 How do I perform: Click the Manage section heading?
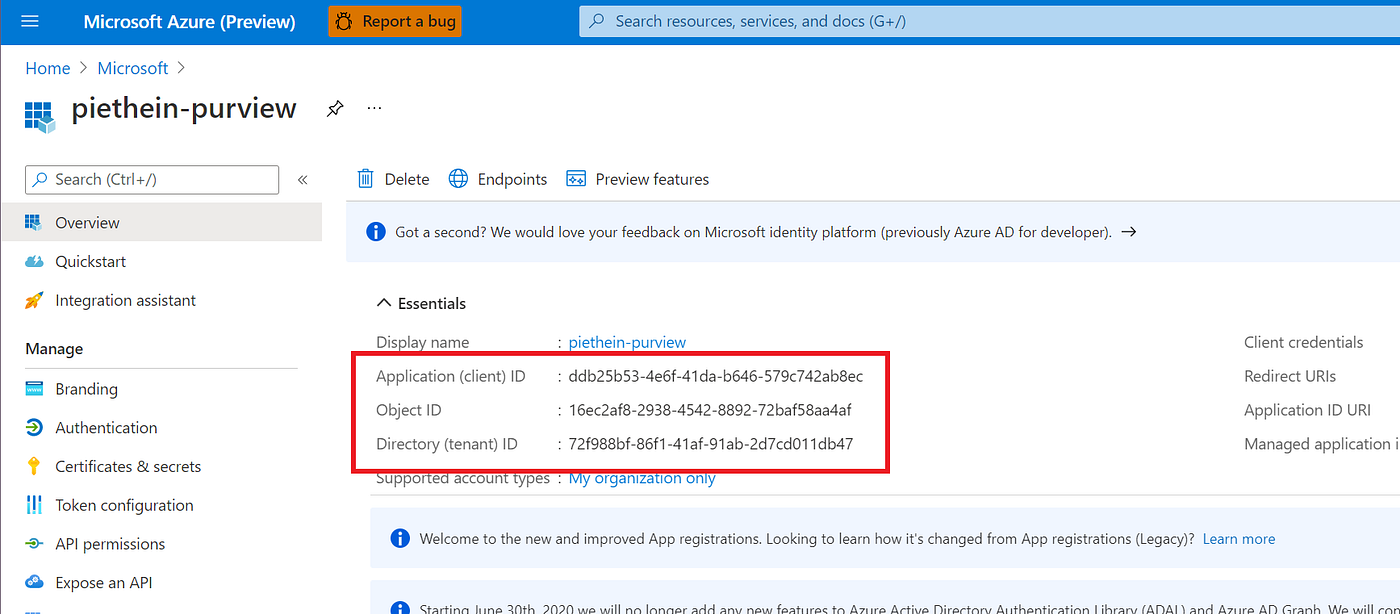click(x=54, y=349)
